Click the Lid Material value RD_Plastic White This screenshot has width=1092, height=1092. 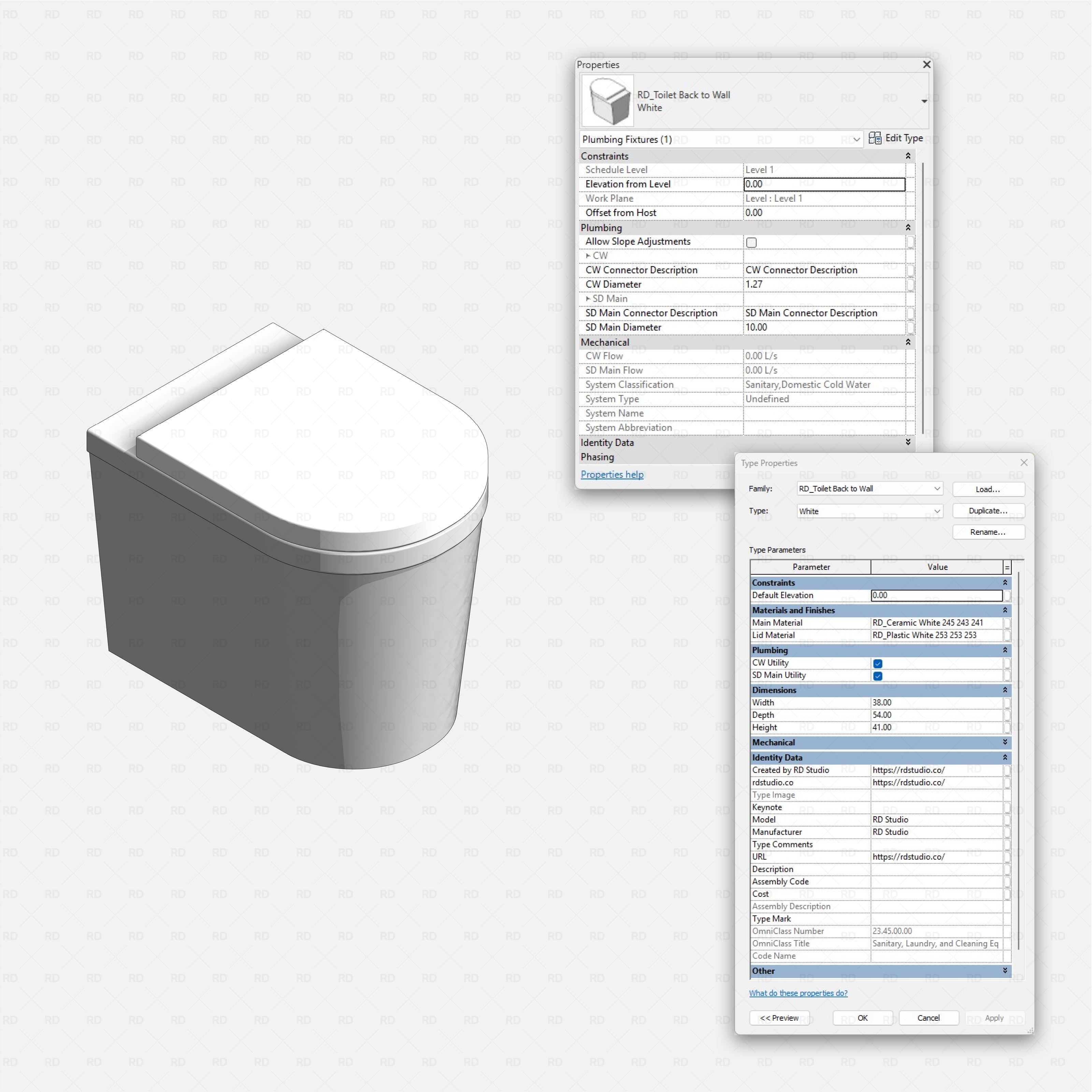pyautogui.click(x=937, y=635)
